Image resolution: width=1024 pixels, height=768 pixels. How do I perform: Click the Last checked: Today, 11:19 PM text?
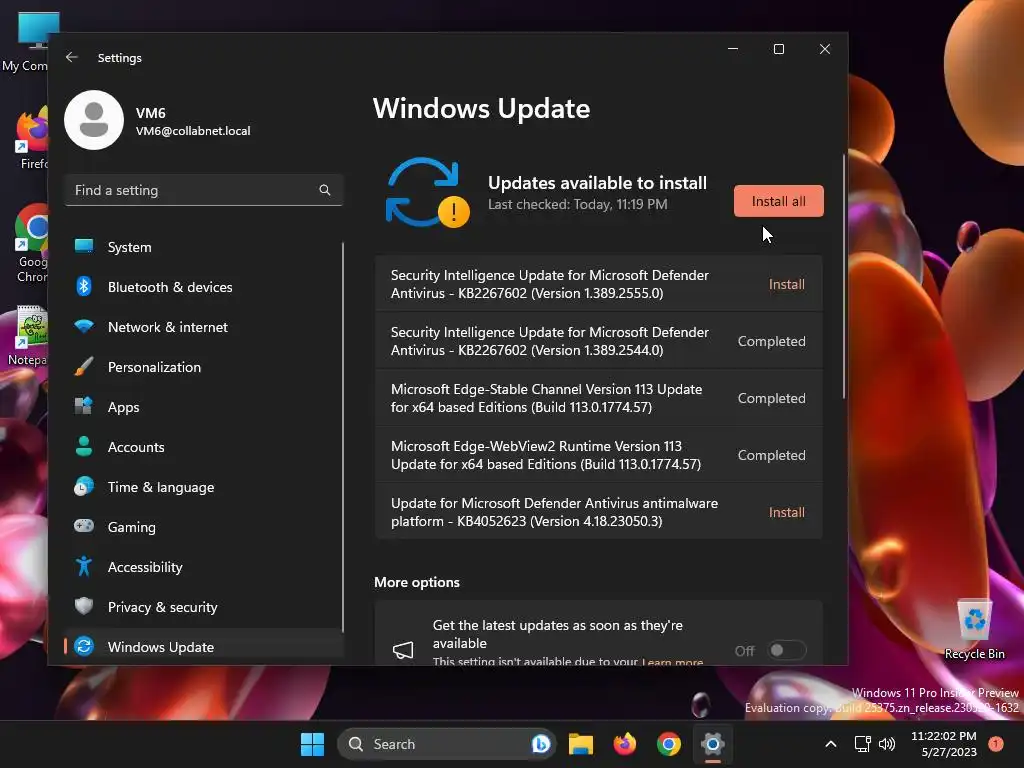(577, 204)
